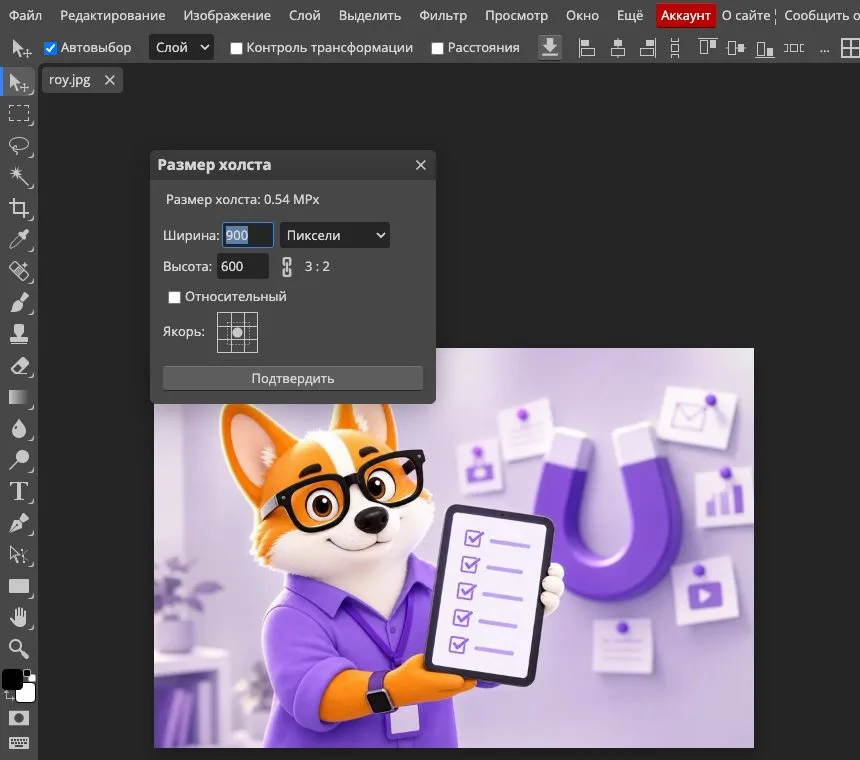Select the Clone Stamp tool
Image resolution: width=860 pixels, height=760 pixels.
point(19,334)
